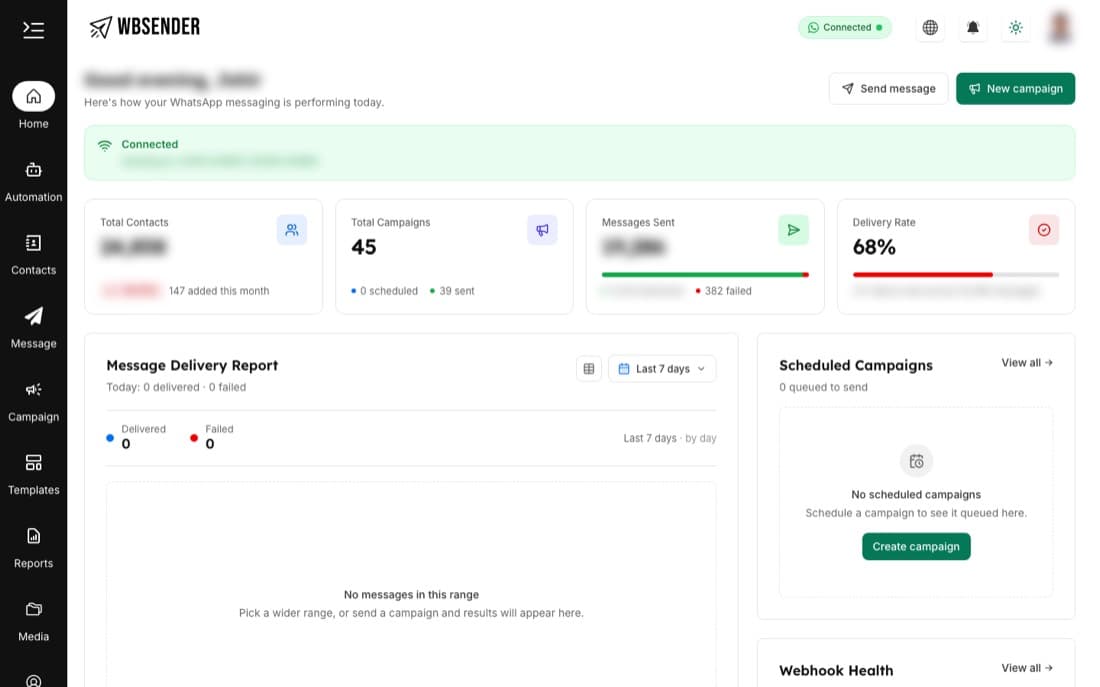The image size is (1100, 687).
Task: Toggle the light theme sun icon
Action: coord(1016,27)
